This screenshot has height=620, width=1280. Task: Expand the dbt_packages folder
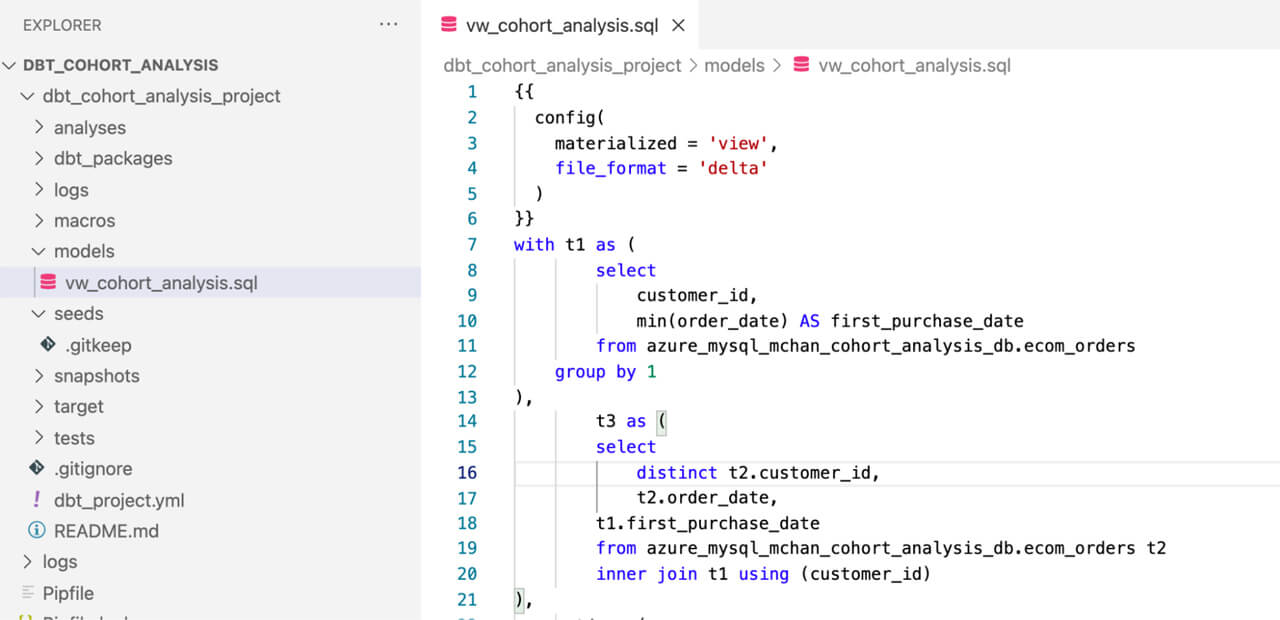pyautogui.click(x=39, y=158)
